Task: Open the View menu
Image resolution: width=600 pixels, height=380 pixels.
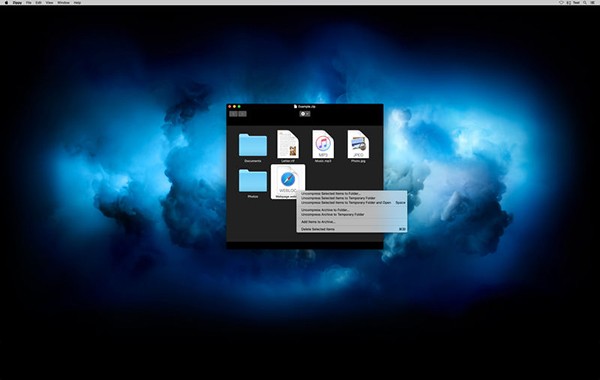Action: pos(49,2)
